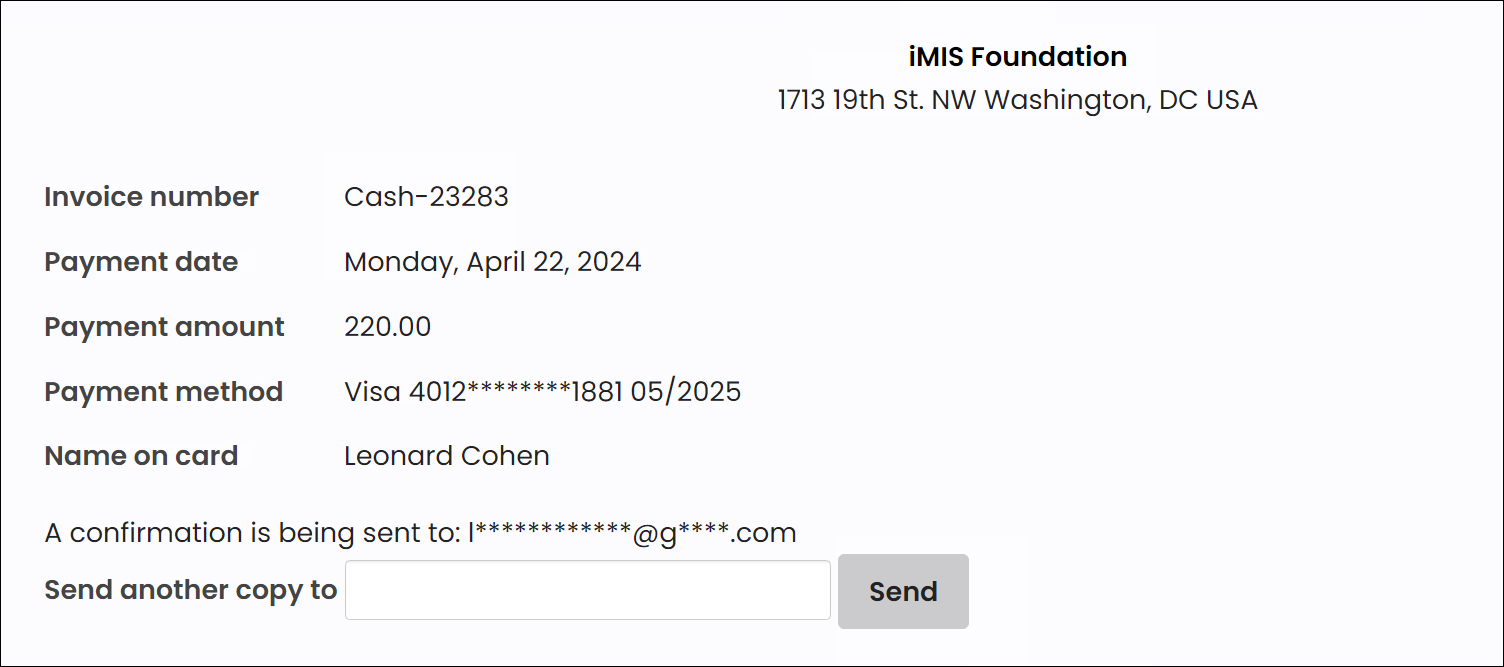Select the masked confirmation email address
This screenshot has height=667, width=1504.
point(630,532)
